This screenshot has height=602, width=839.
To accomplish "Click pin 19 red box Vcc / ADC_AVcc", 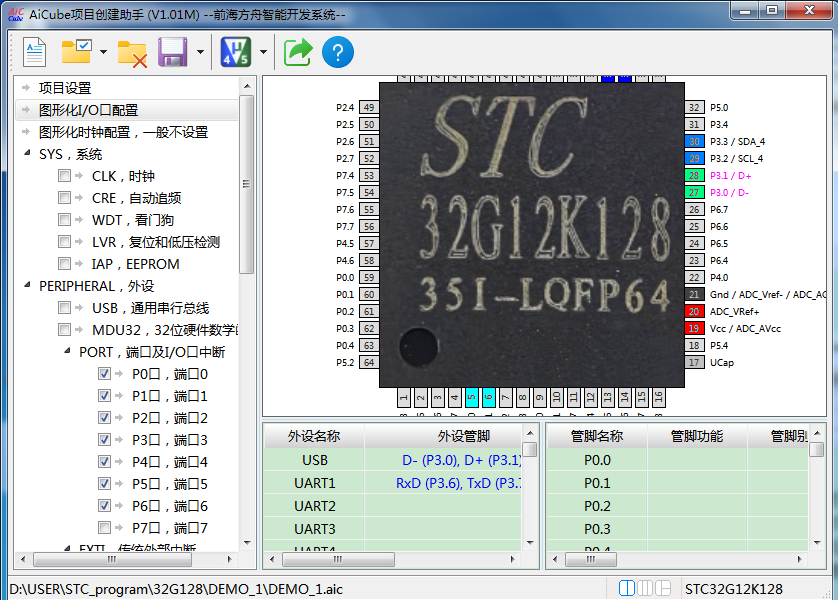I will click(694, 329).
